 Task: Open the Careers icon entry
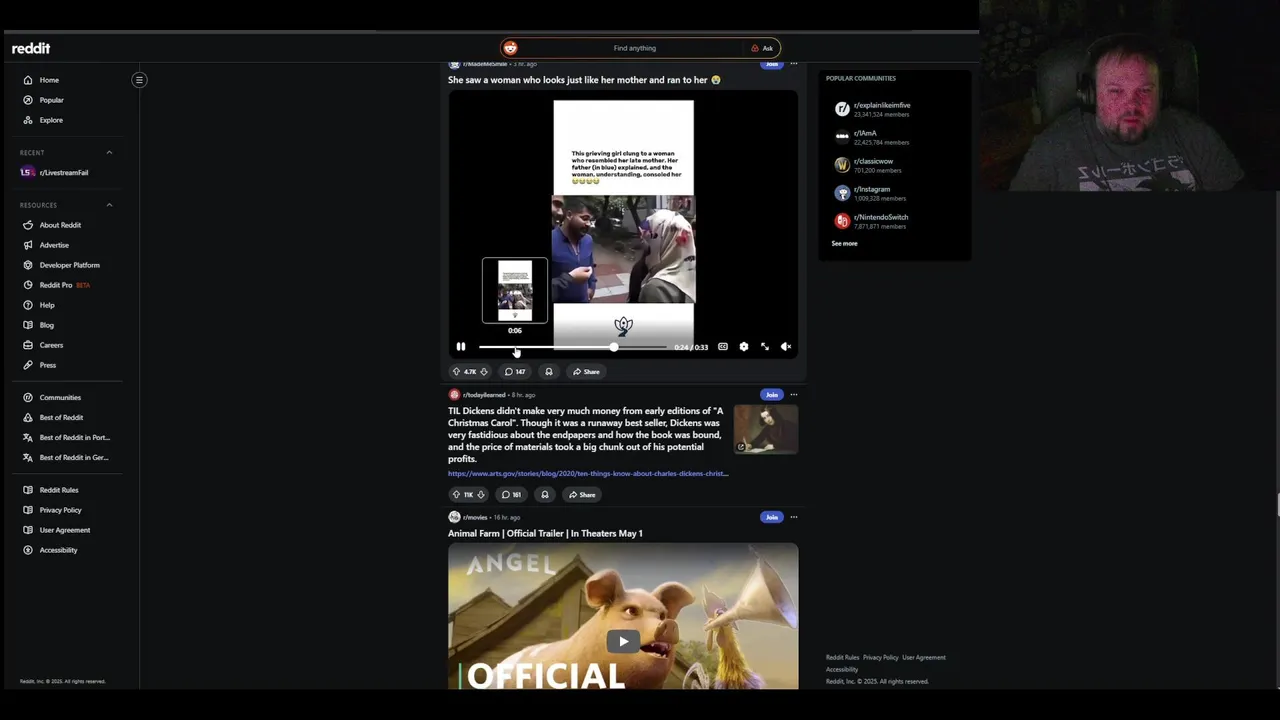28,345
